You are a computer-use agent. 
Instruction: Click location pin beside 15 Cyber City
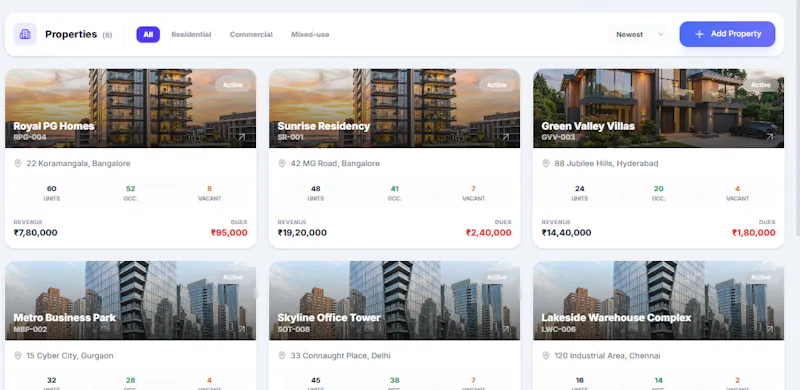(x=18, y=355)
